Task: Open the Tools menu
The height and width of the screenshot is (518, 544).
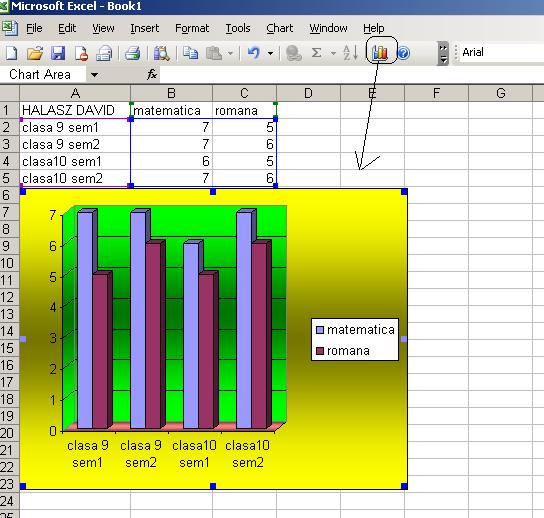Action: 238,28
